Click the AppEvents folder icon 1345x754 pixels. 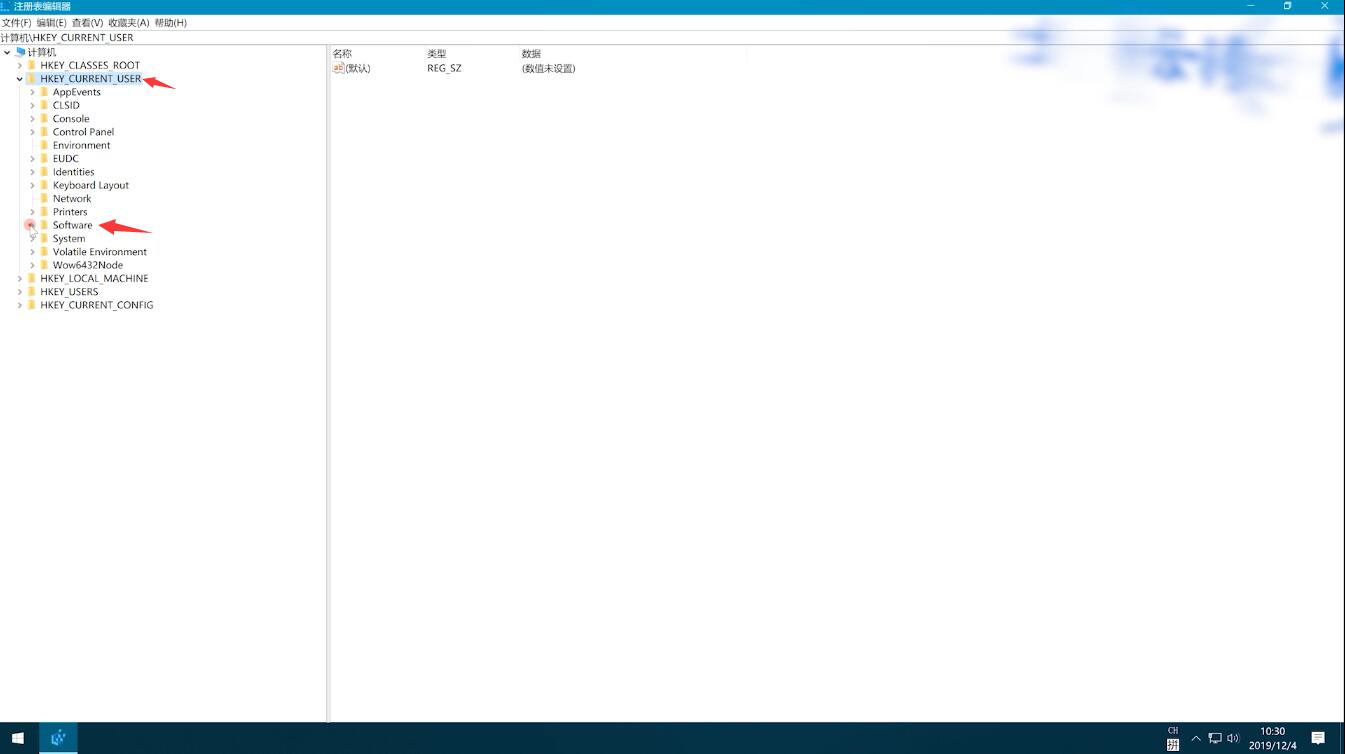(44, 92)
